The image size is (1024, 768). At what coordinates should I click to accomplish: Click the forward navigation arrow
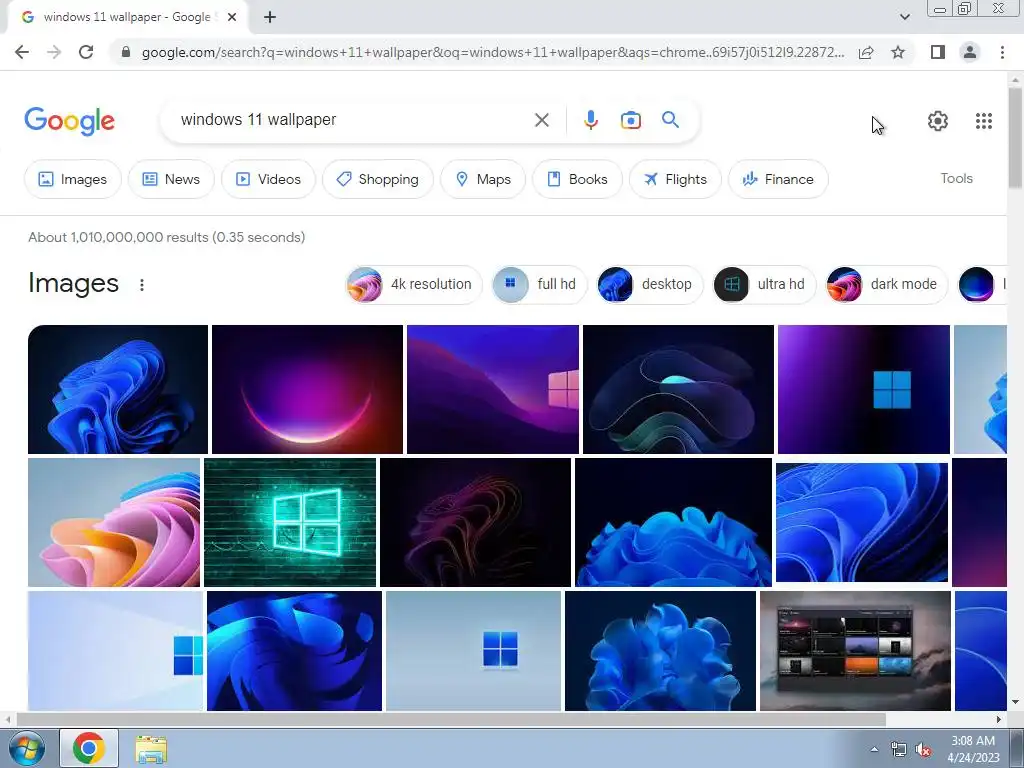(x=54, y=52)
